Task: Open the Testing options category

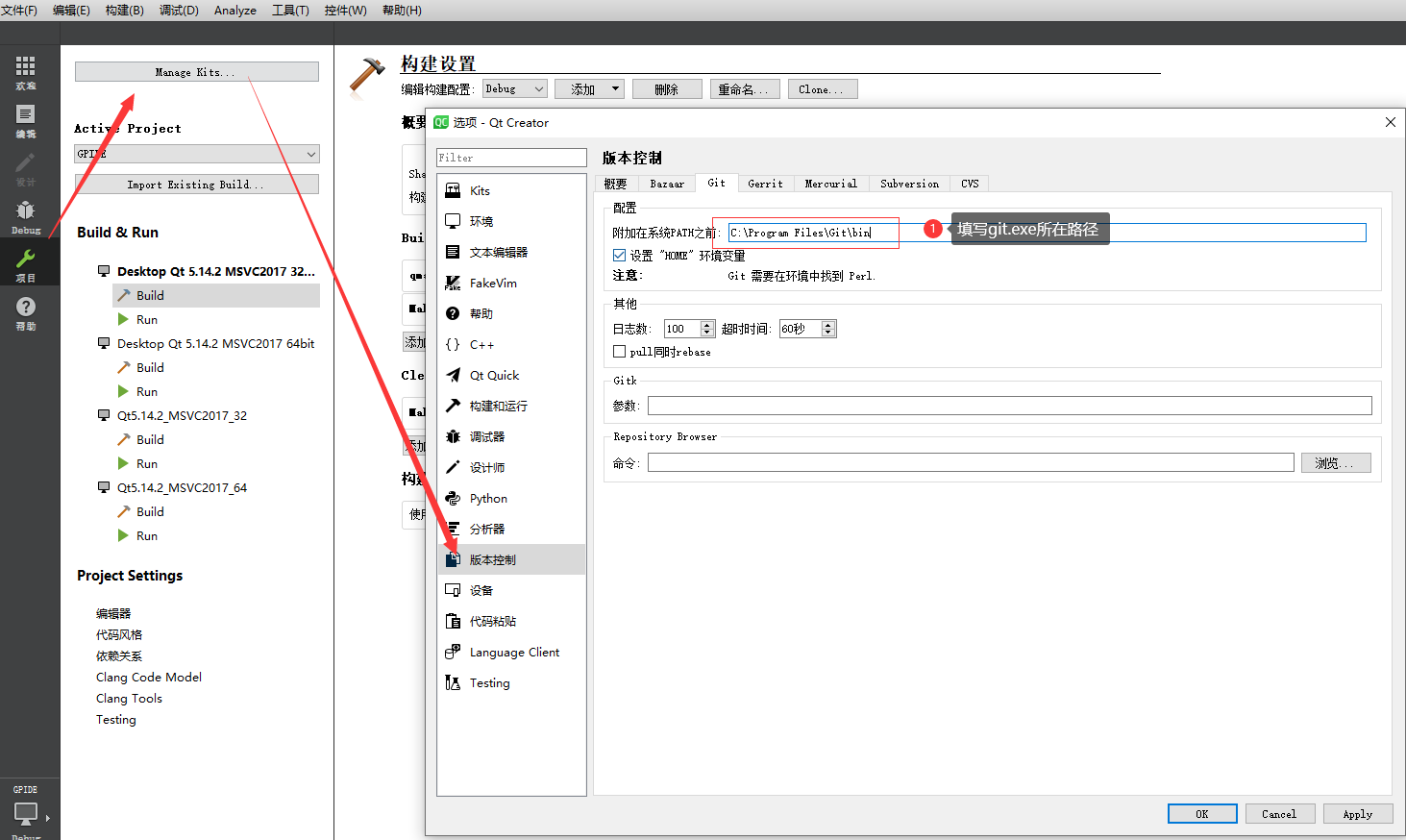Action: pos(511,682)
